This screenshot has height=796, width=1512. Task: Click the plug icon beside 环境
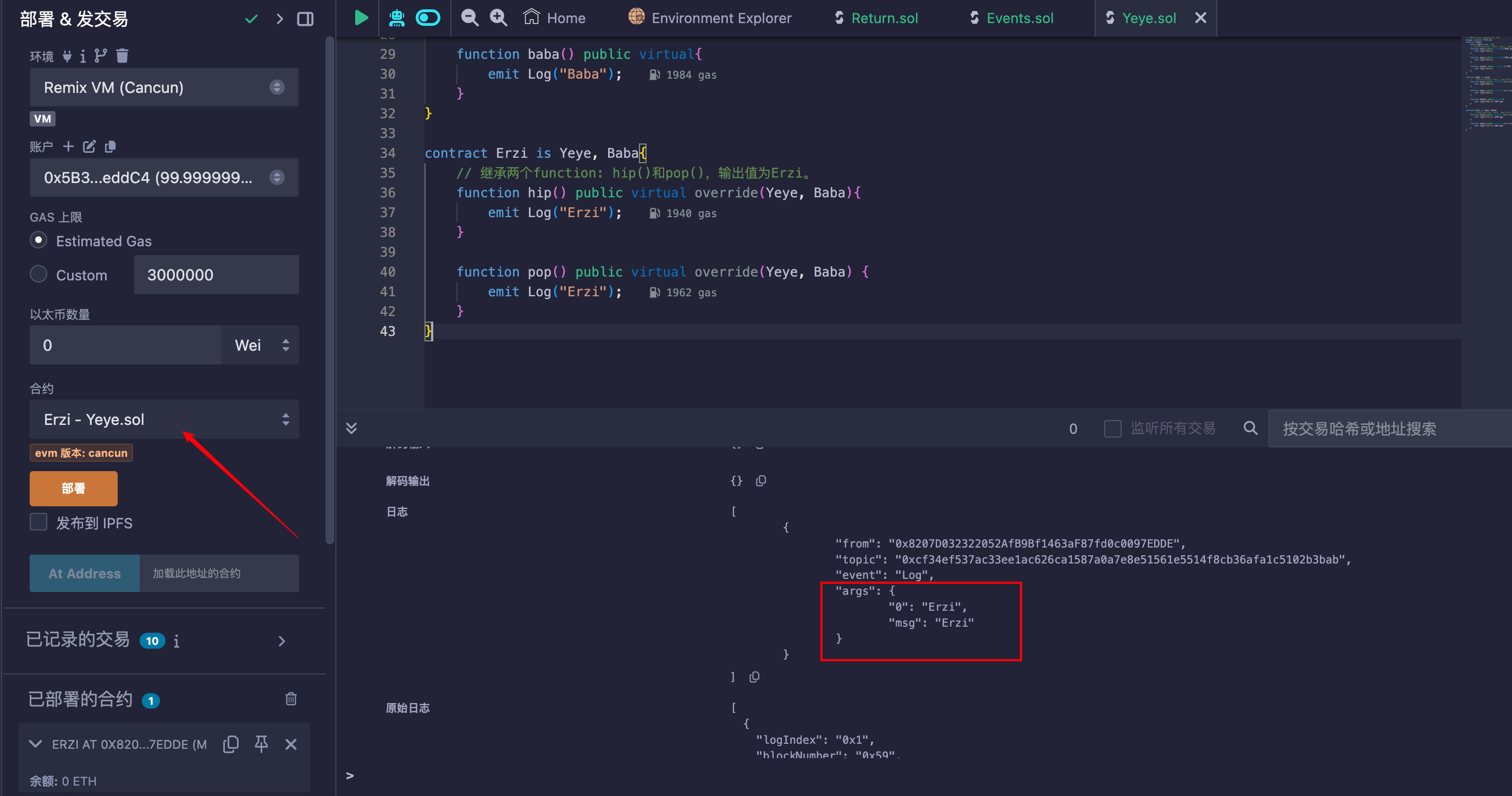pyautogui.click(x=68, y=57)
